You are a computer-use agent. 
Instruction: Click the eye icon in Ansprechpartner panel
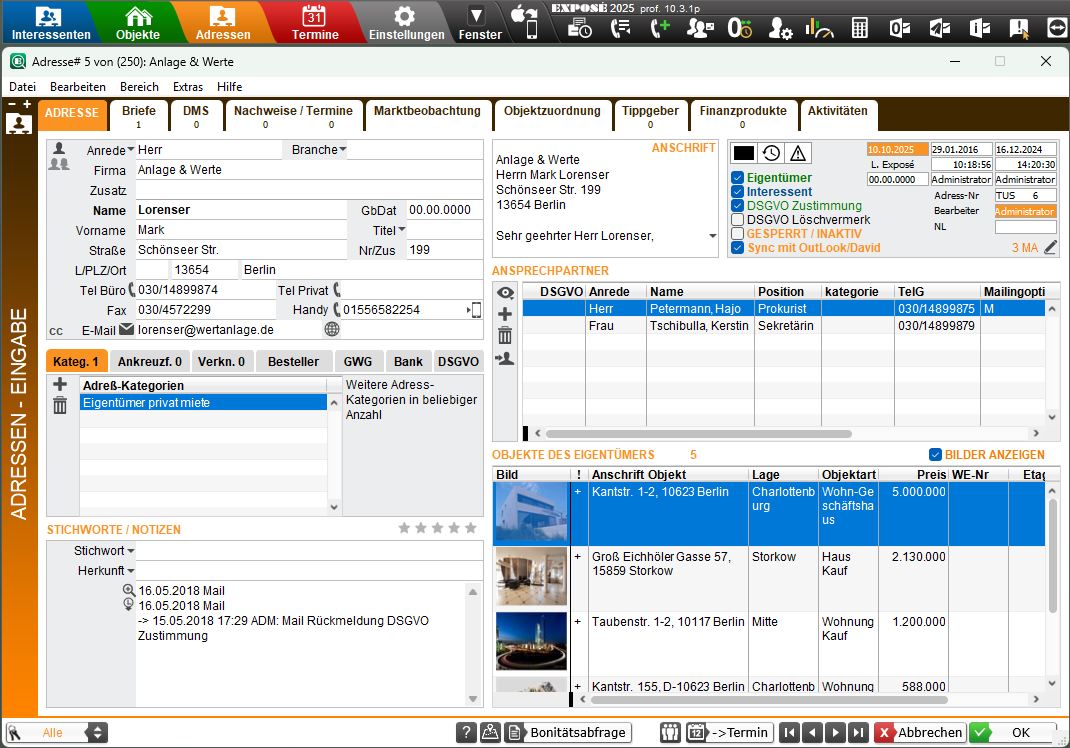[x=505, y=292]
